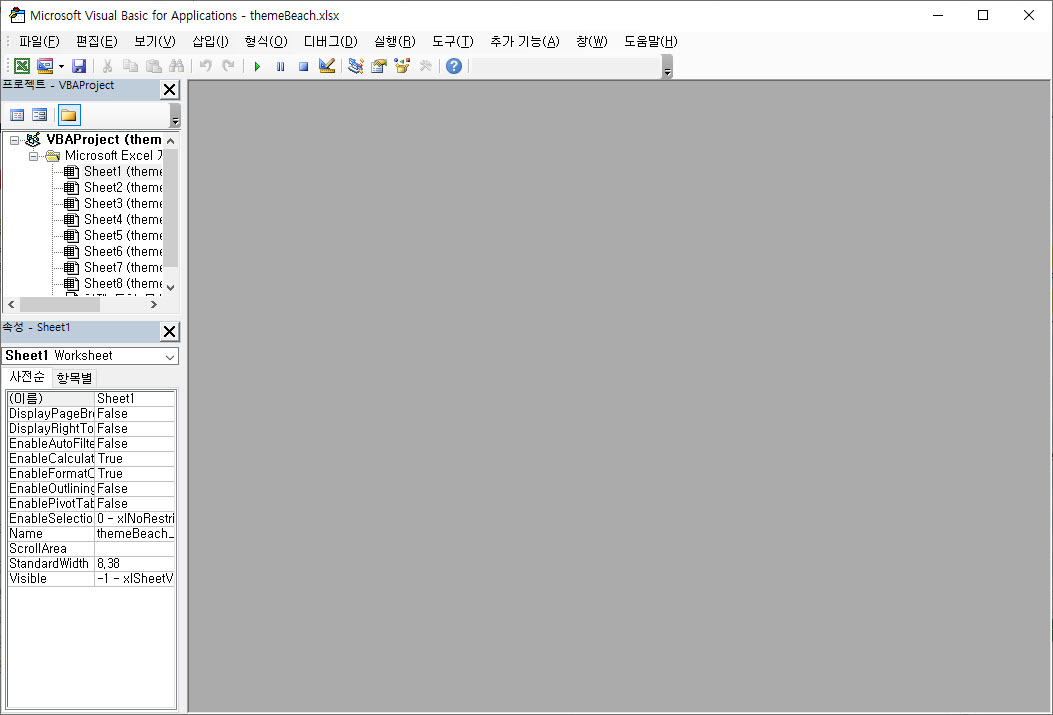Image resolution: width=1053 pixels, height=715 pixels.
Task: Select Sheet6 in project tree
Action: [123, 252]
